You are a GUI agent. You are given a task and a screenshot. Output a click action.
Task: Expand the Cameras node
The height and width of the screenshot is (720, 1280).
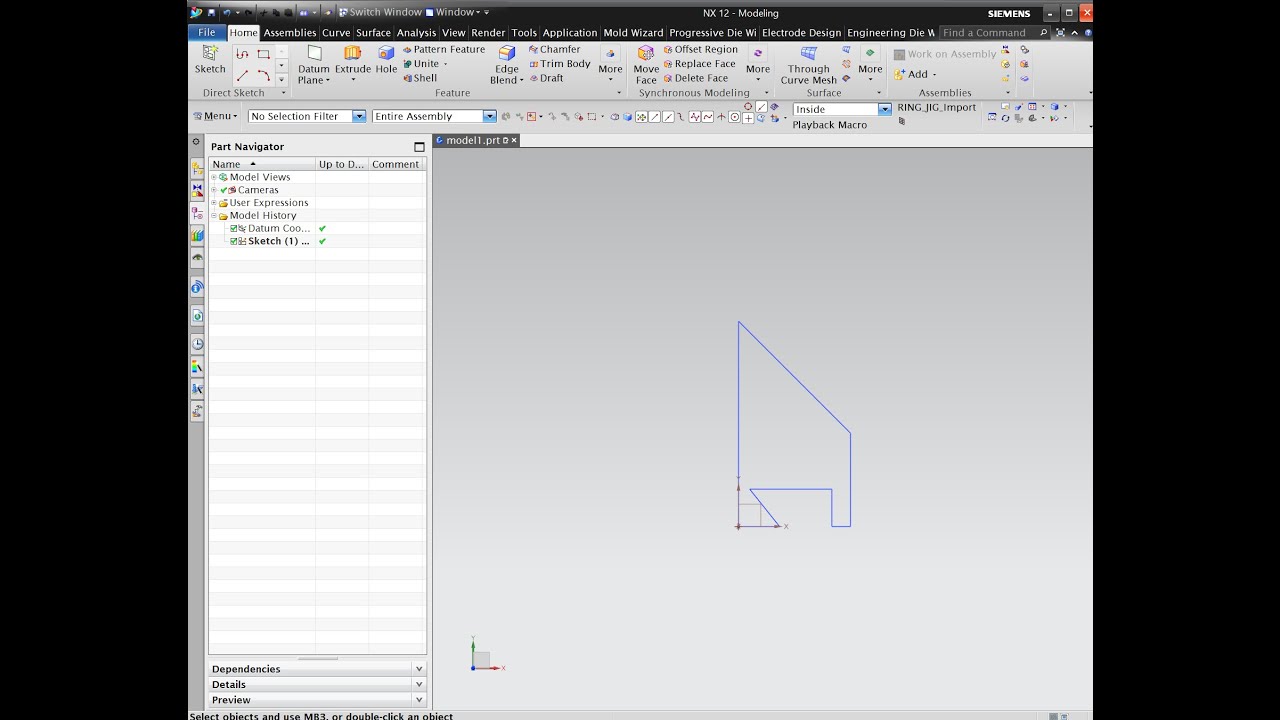[213, 190]
